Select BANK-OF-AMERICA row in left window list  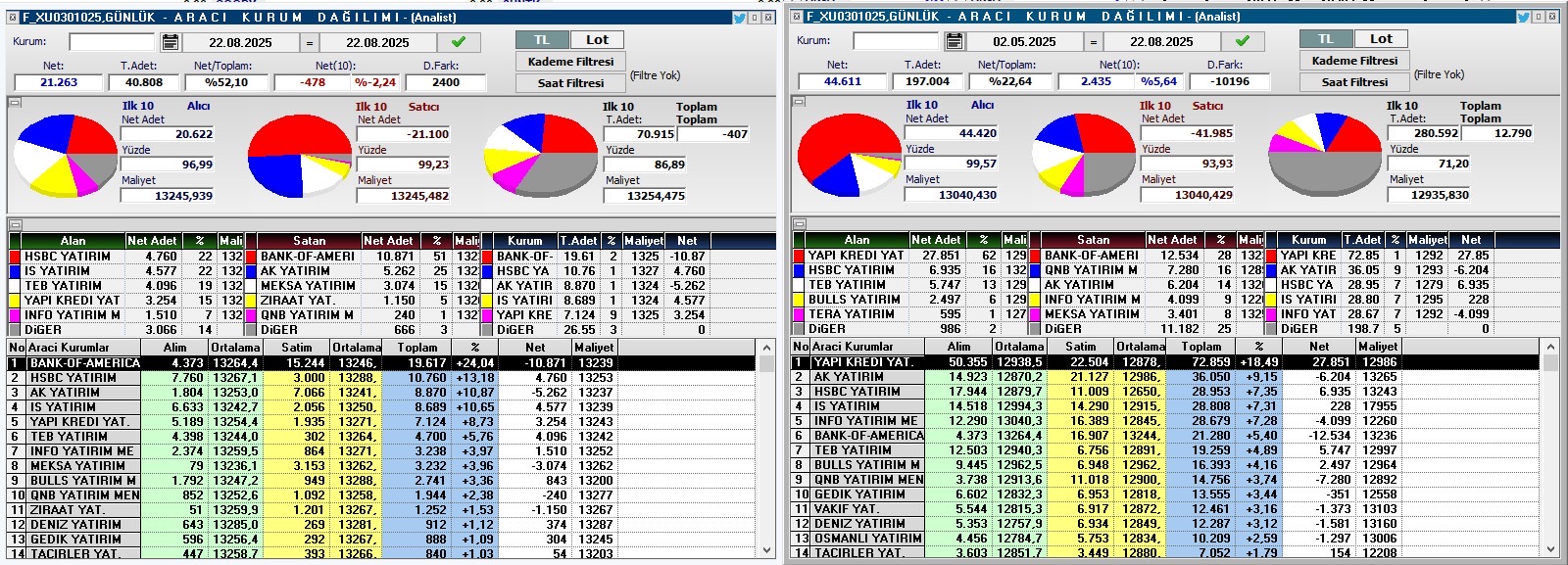point(382,363)
